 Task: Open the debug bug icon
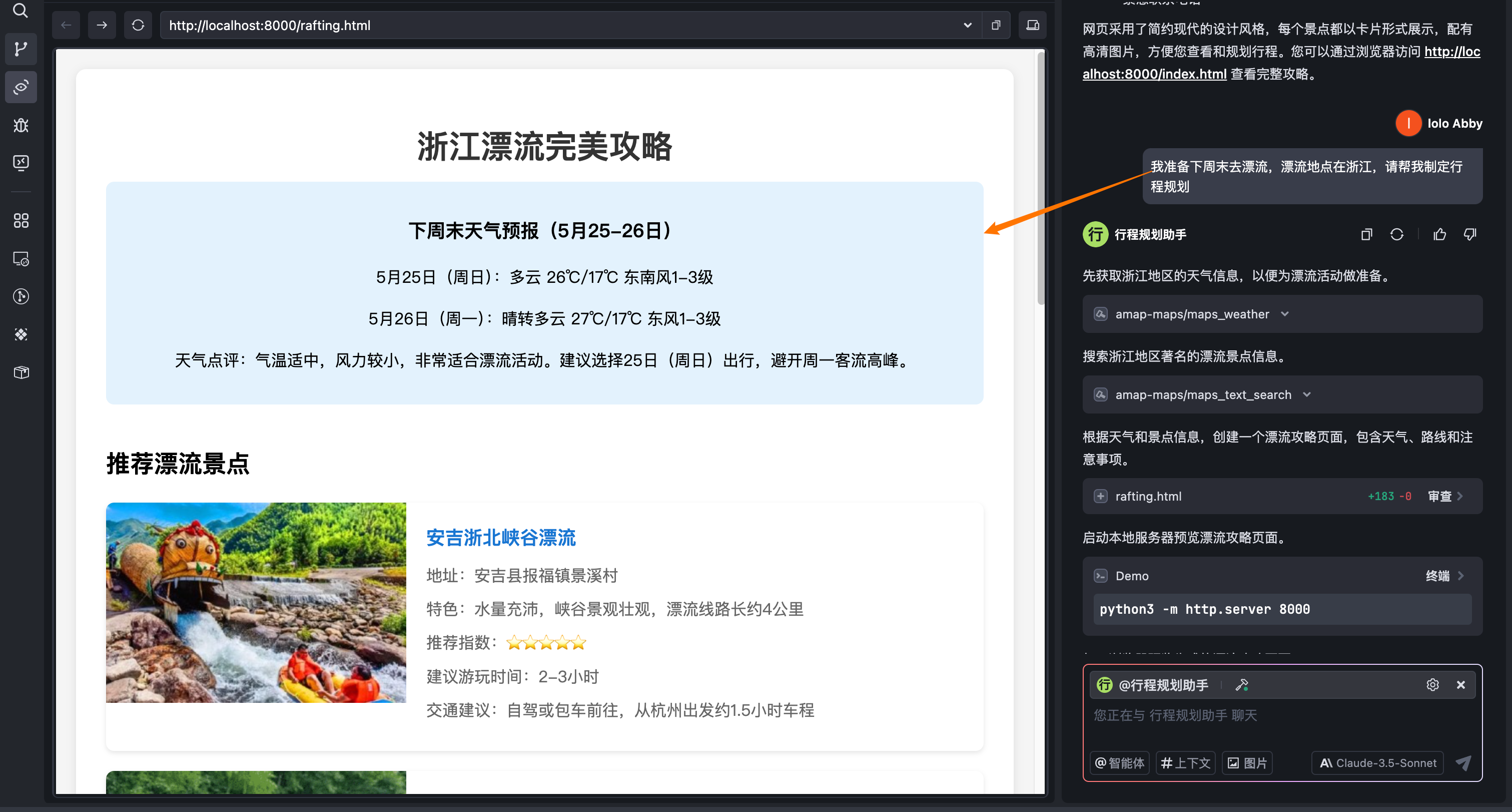pos(21,125)
